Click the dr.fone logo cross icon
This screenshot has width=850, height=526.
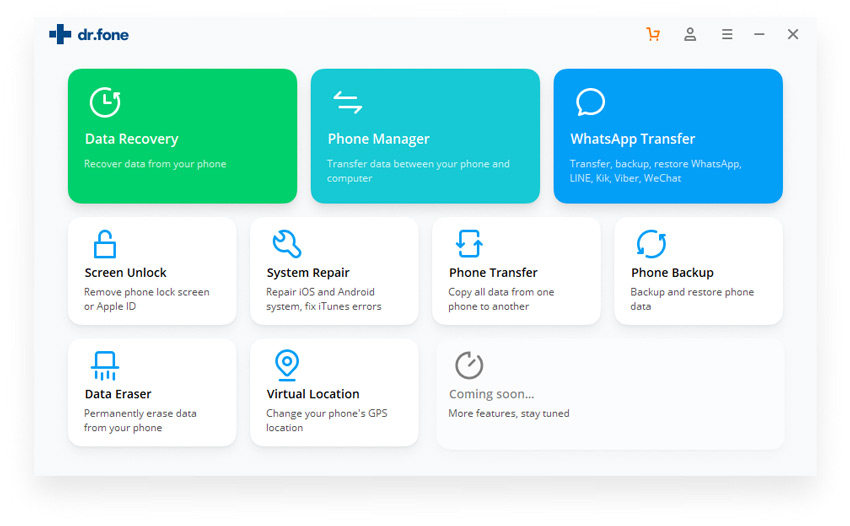pyautogui.click(x=60, y=34)
